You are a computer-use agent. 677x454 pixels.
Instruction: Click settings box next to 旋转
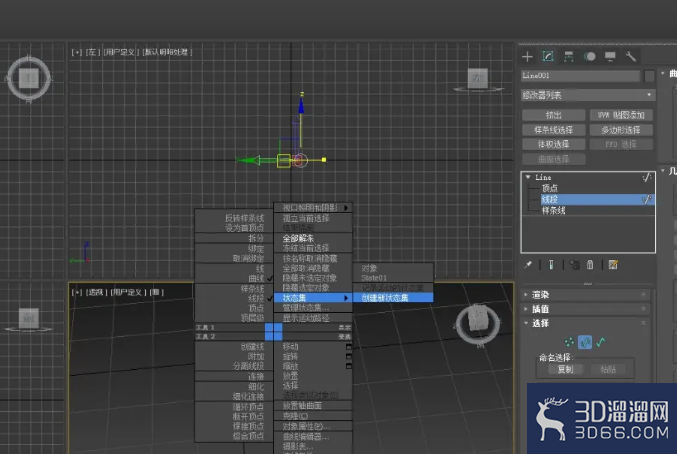click(348, 357)
